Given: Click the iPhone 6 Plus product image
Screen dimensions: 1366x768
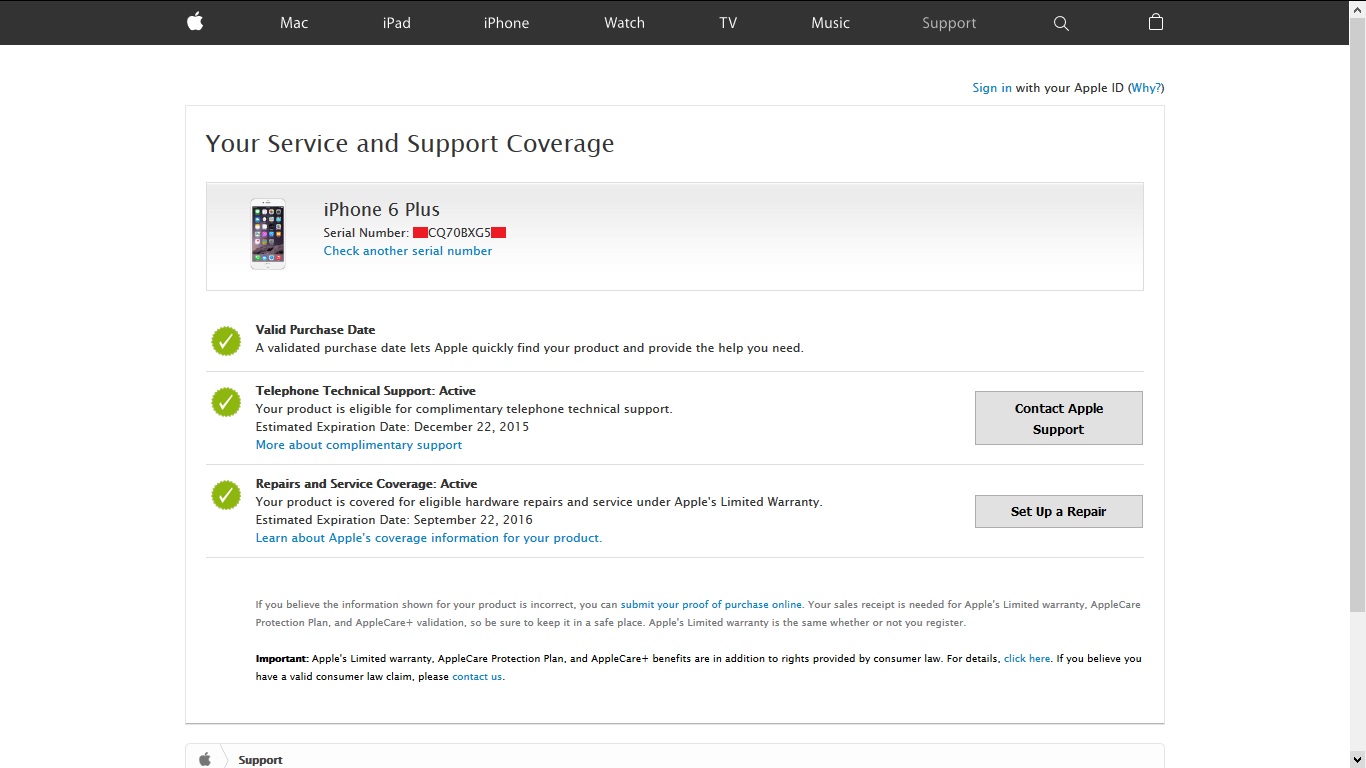Looking at the screenshot, I should (268, 234).
